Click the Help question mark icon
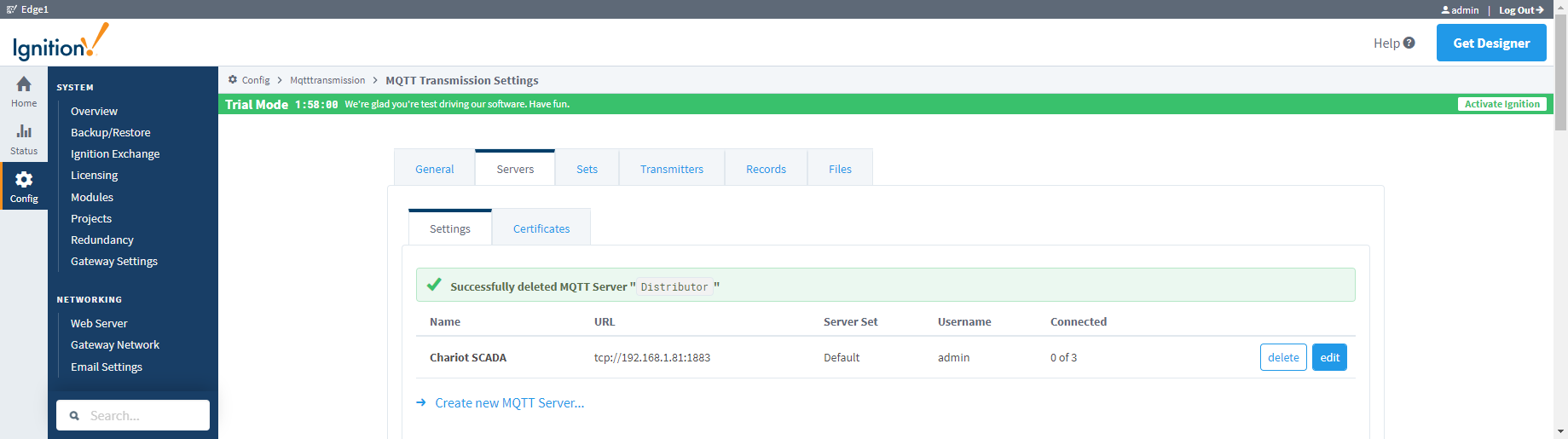The height and width of the screenshot is (439, 1568). pyautogui.click(x=1409, y=43)
